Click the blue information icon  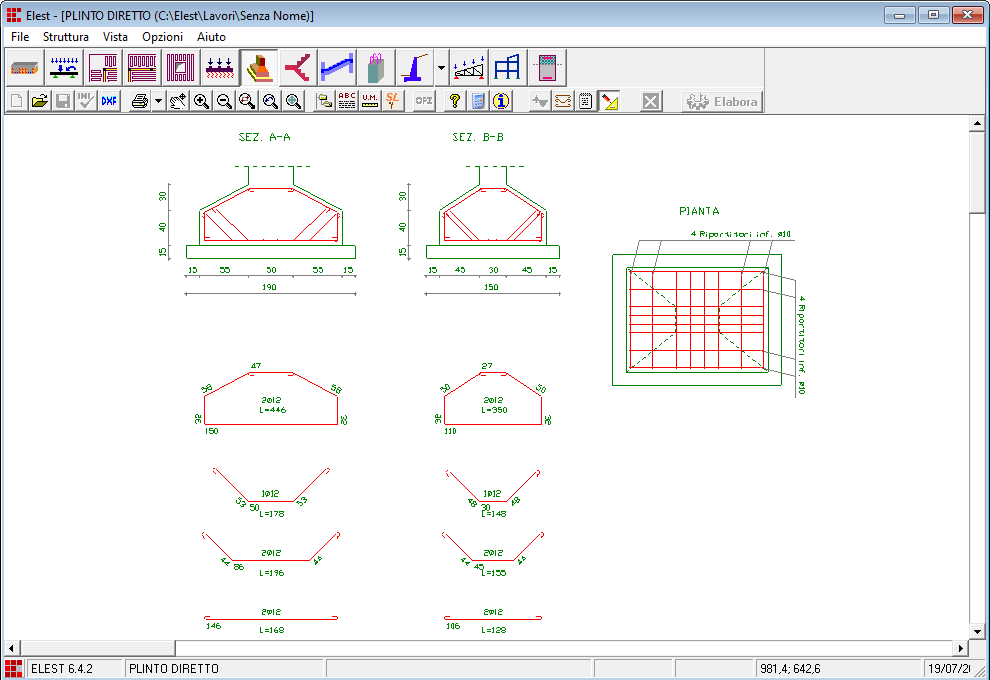click(x=501, y=101)
